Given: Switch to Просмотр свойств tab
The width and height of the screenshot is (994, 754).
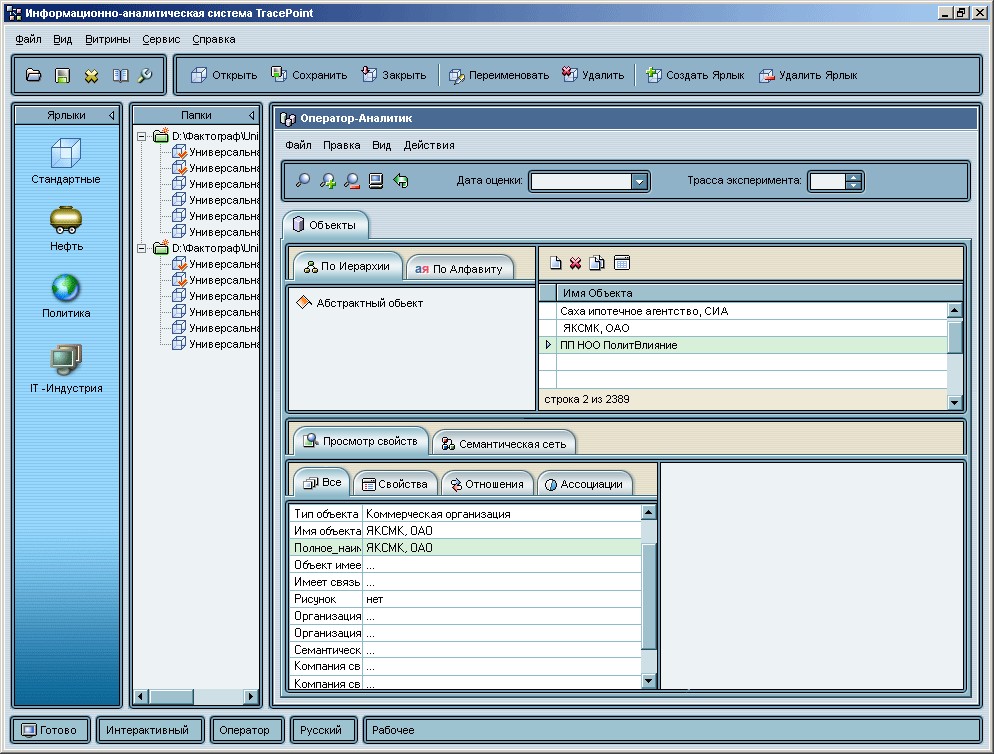Looking at the screenshot, I should pos(361,441).
